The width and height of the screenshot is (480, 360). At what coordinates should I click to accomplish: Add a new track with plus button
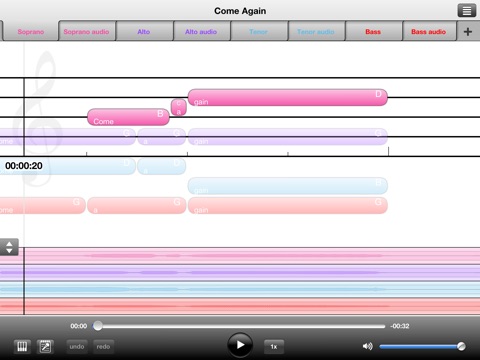click(x=468, y=31)
